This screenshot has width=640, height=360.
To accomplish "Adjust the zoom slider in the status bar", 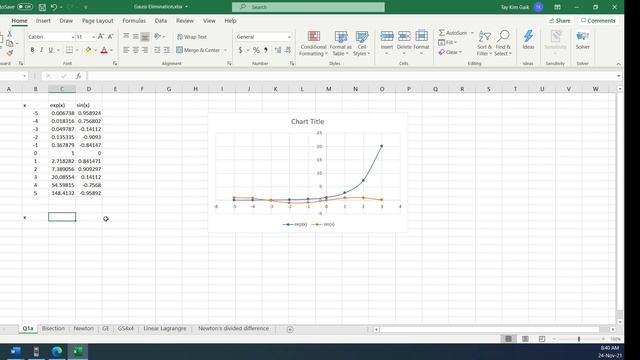I will coord(579,339).
